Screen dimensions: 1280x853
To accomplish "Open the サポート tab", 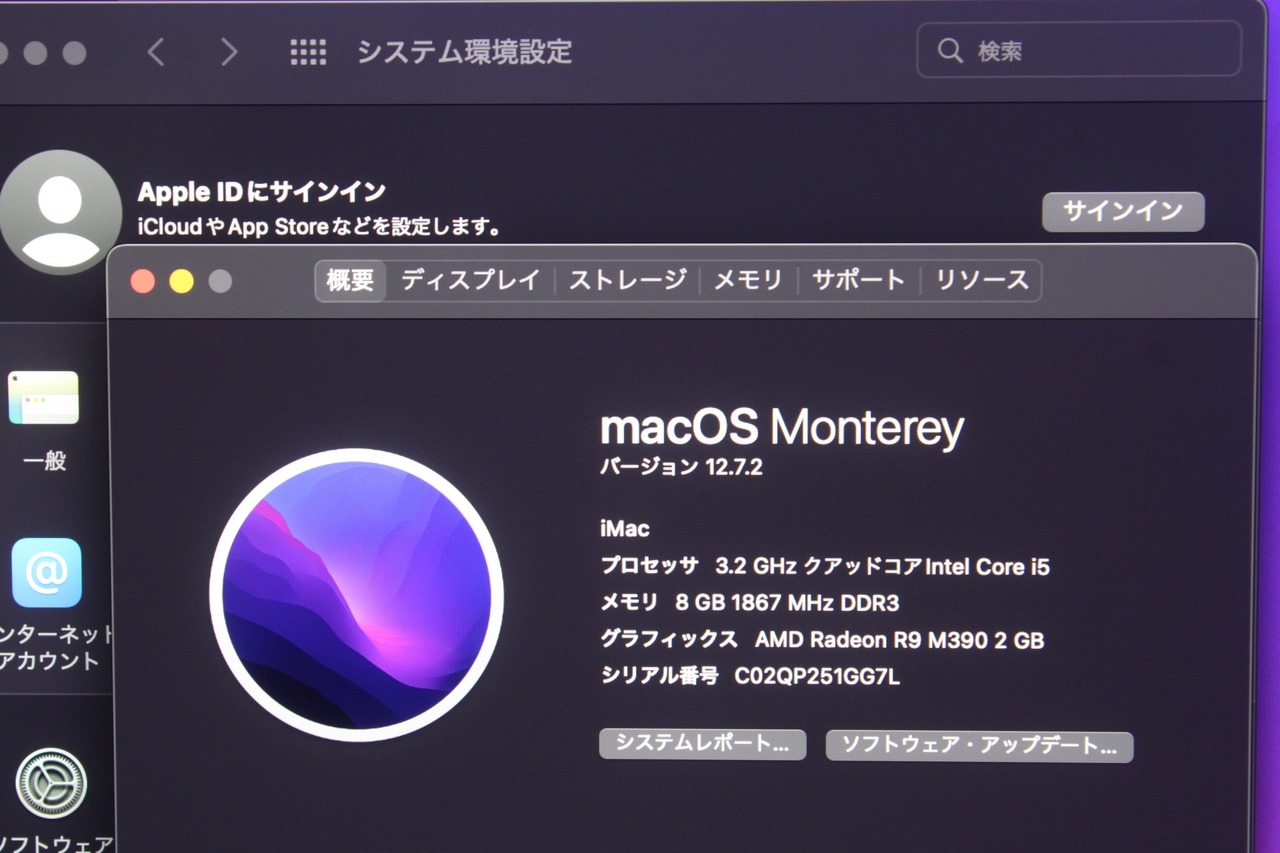I will click(858, 280).
